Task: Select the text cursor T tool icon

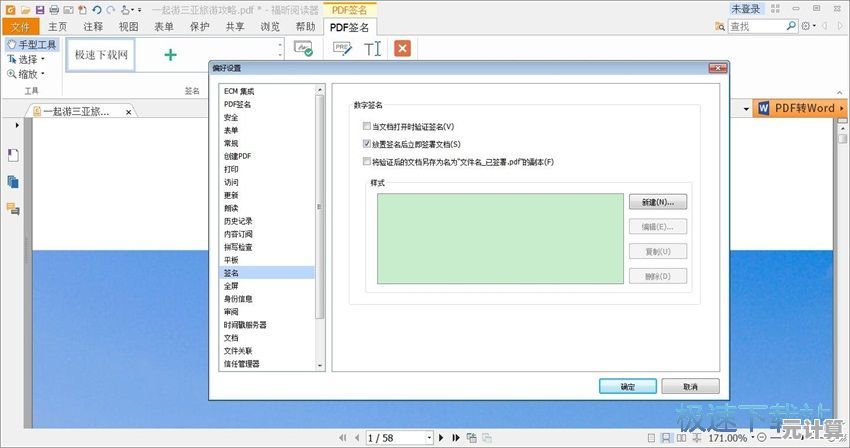Action: tap(372, 48)
